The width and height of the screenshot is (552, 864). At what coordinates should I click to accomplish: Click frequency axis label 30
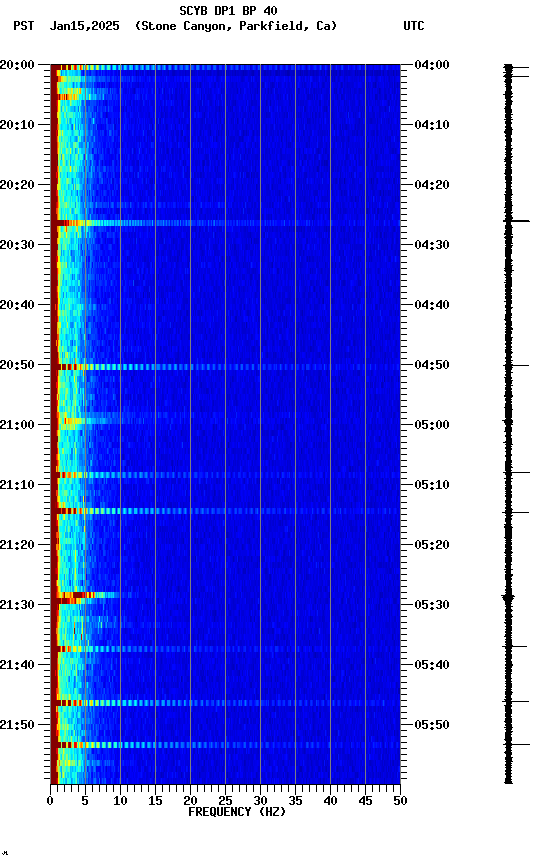pyautogui.click(x=260, y=801)
